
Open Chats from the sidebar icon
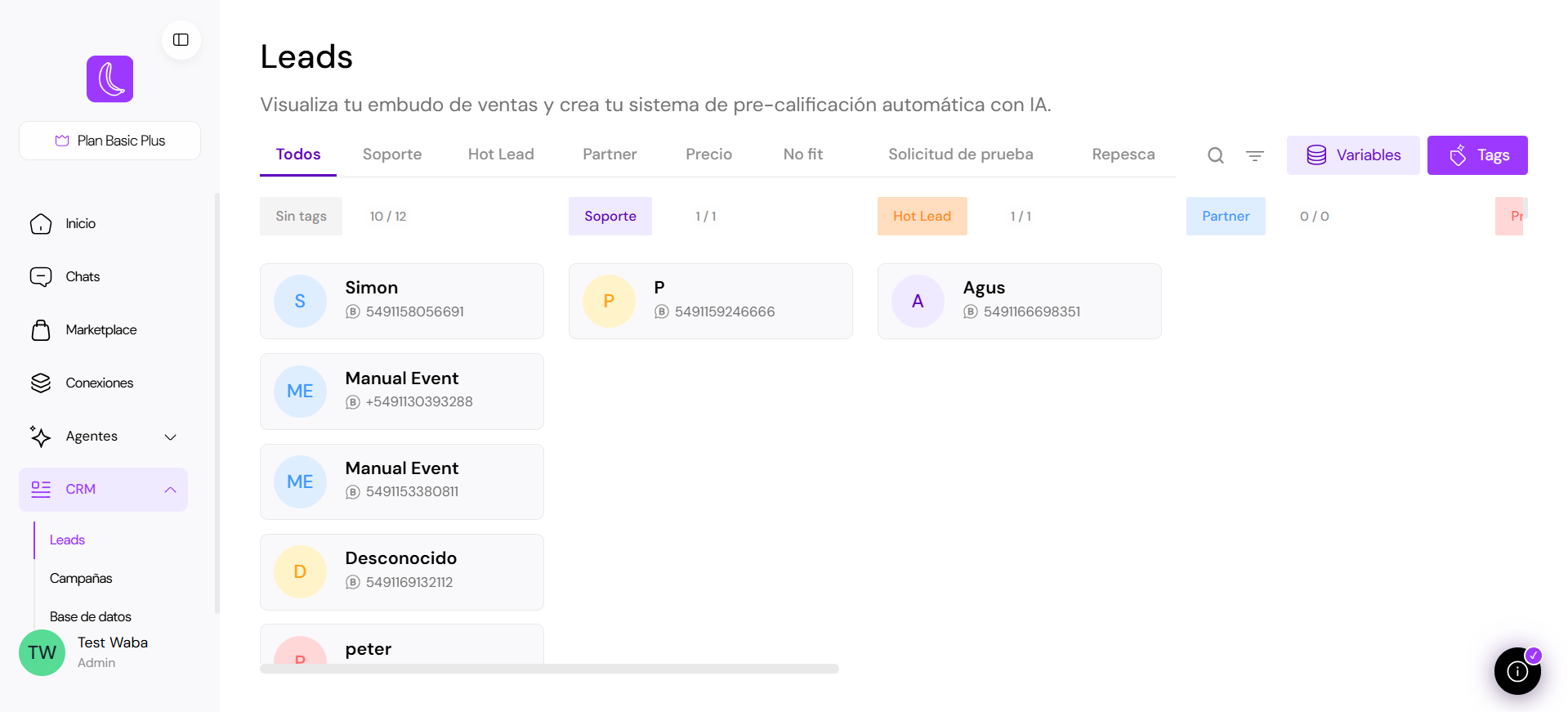[x=41, y=277]
